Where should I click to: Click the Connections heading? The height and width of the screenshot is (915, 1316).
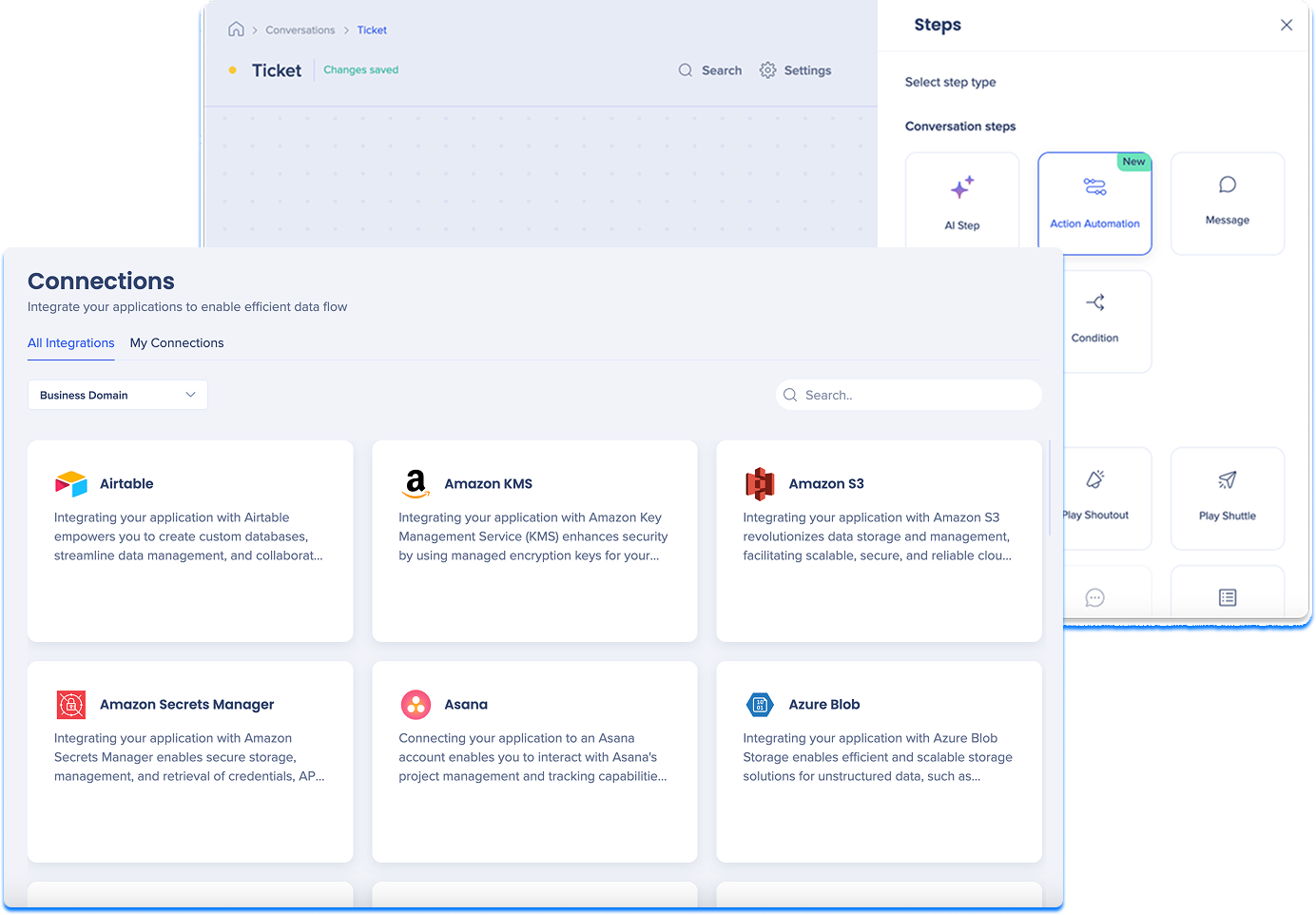(x=101, y=281)
